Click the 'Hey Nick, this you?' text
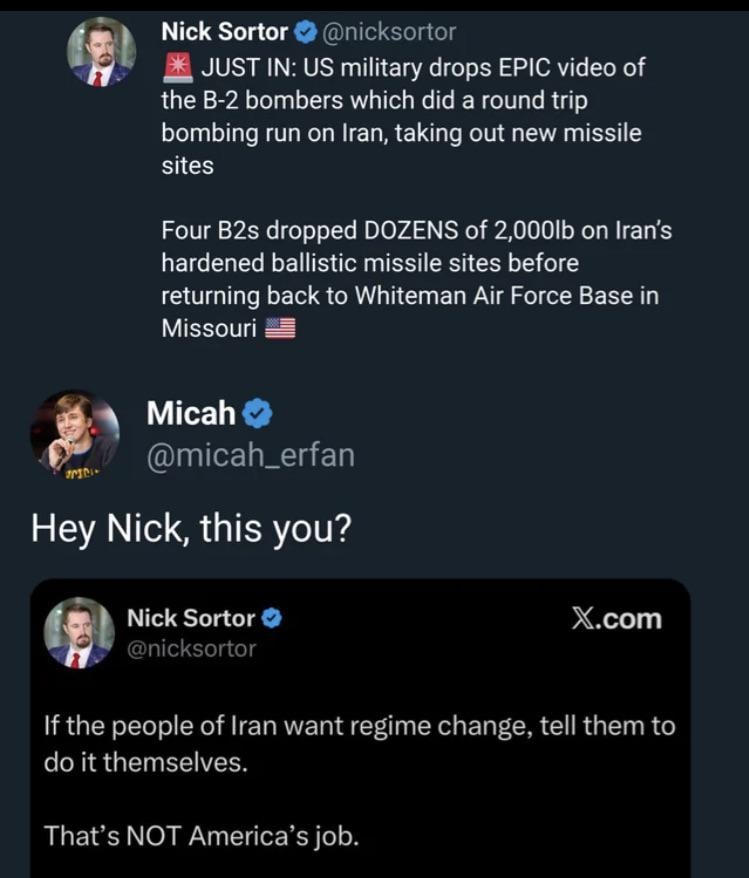The width and height of the screenshot is (749, 878). [191, 527]
